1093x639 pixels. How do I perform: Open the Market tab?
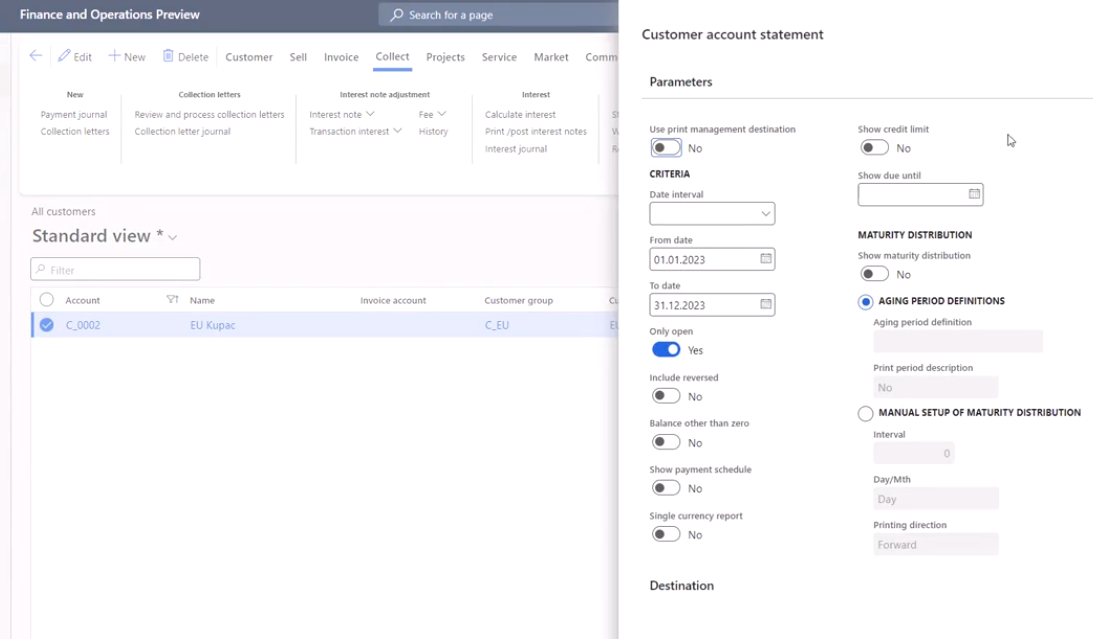(x=551, y=57)
